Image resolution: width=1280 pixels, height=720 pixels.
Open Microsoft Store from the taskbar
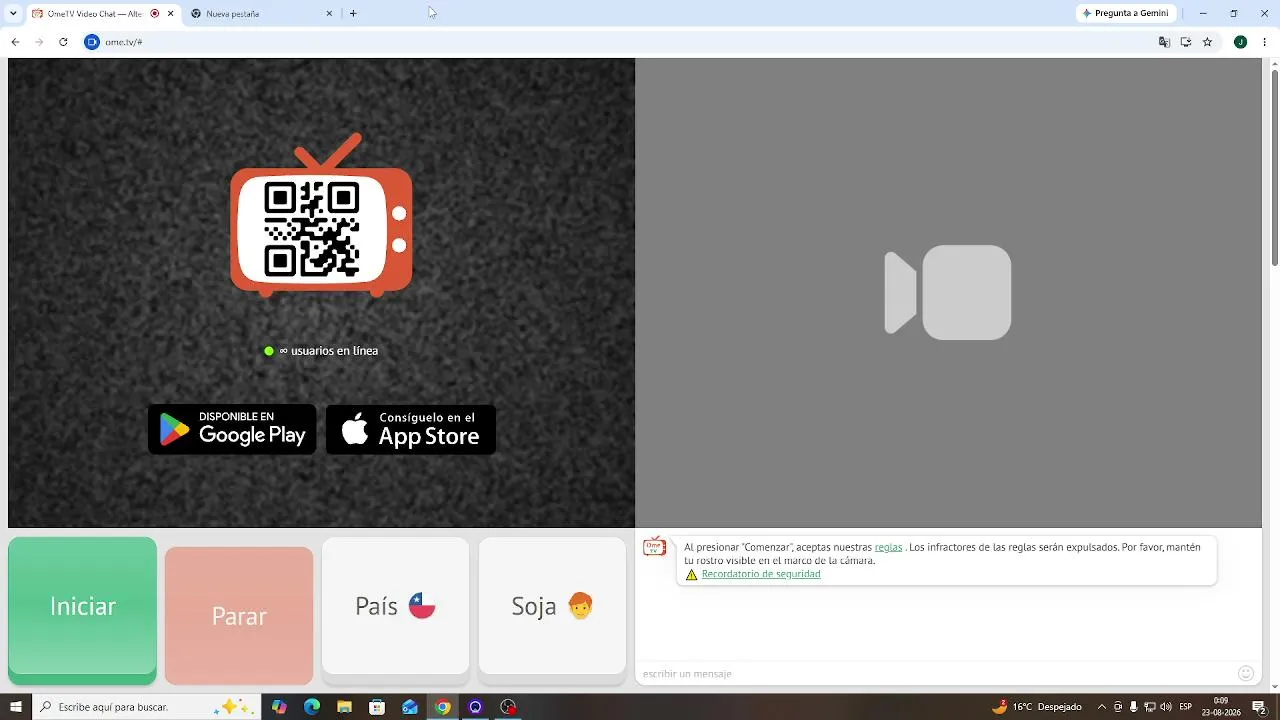[377, 707]
